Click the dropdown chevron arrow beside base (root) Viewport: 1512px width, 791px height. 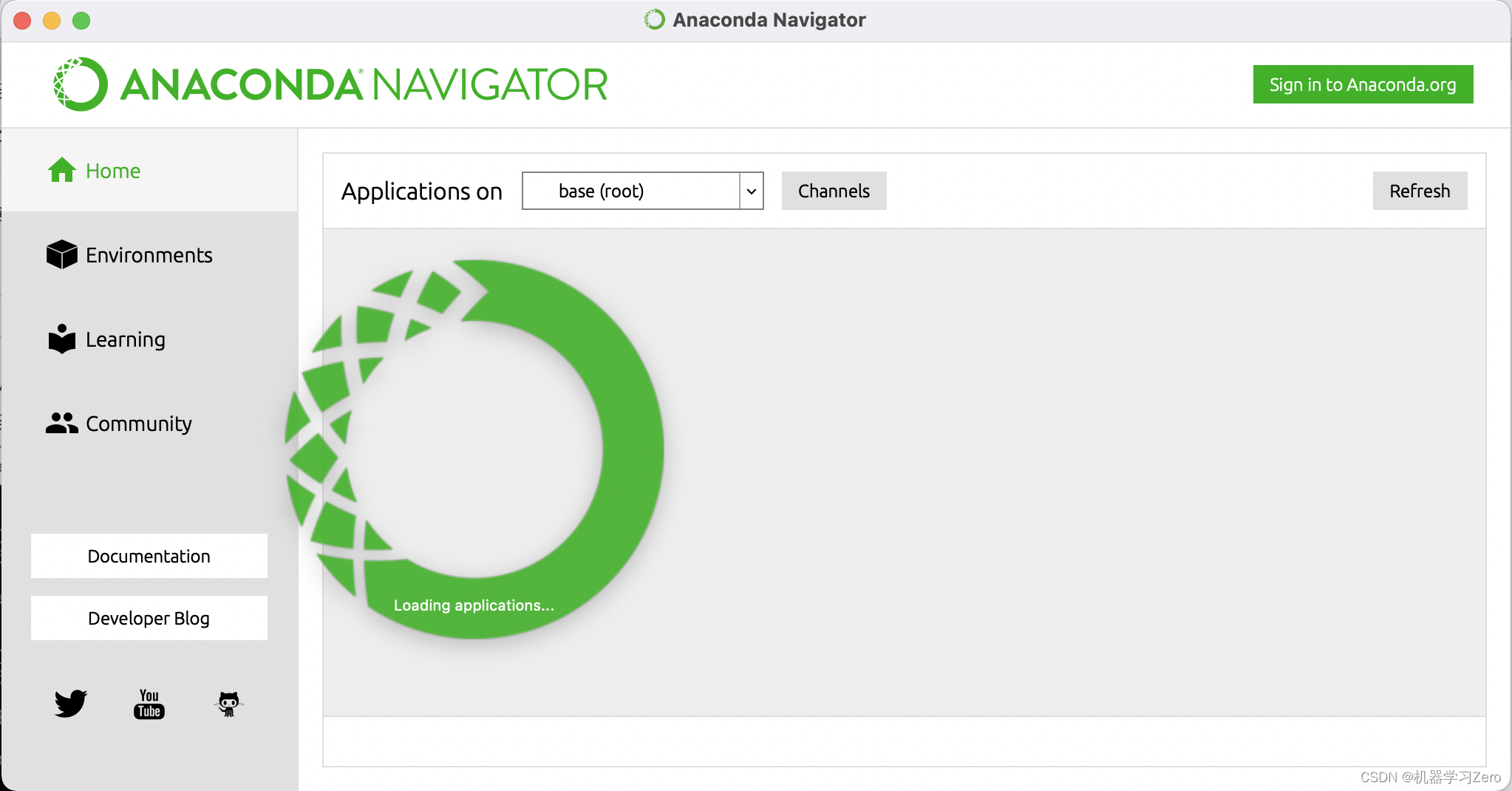click(752, 191)
